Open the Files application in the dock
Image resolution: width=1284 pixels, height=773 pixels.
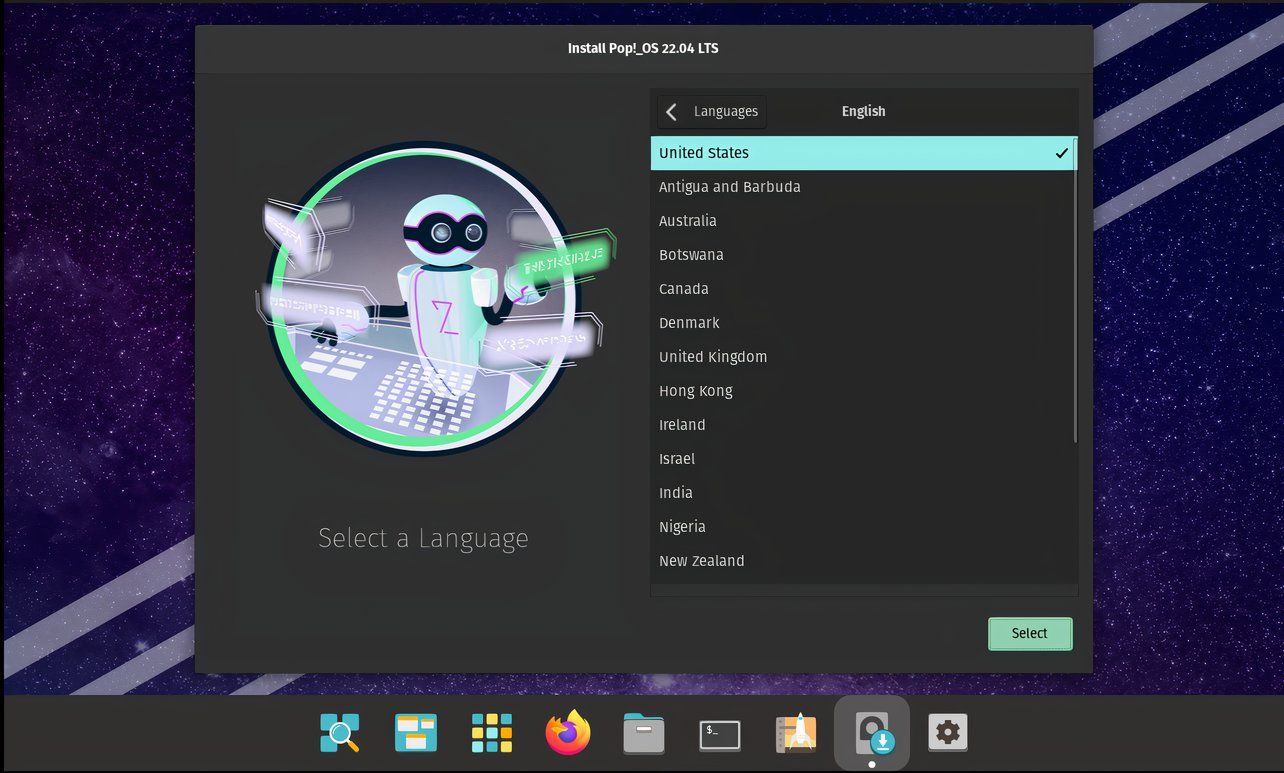tap(643, 732)
